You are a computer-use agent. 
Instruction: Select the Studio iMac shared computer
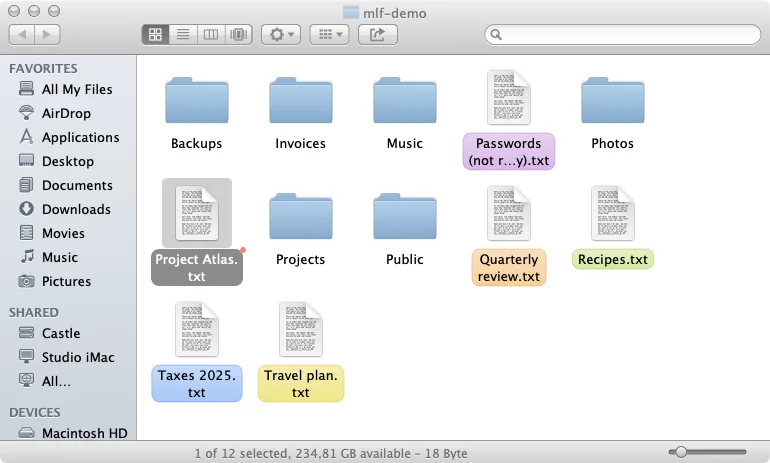[68, 357]
